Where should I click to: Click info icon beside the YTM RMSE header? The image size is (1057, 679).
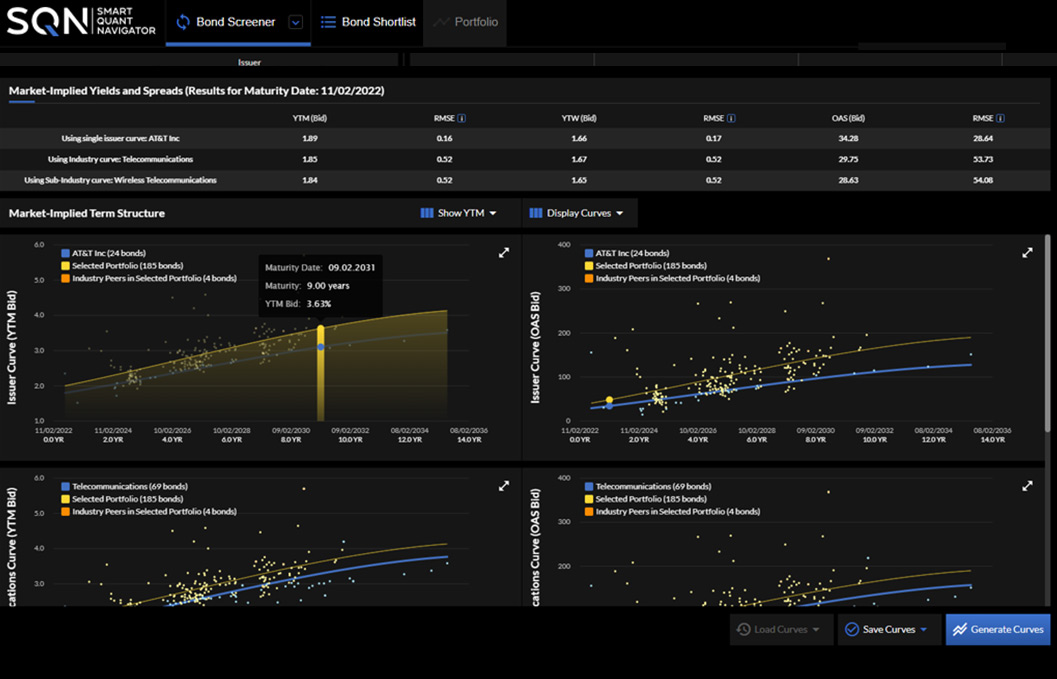pos(461,118)
